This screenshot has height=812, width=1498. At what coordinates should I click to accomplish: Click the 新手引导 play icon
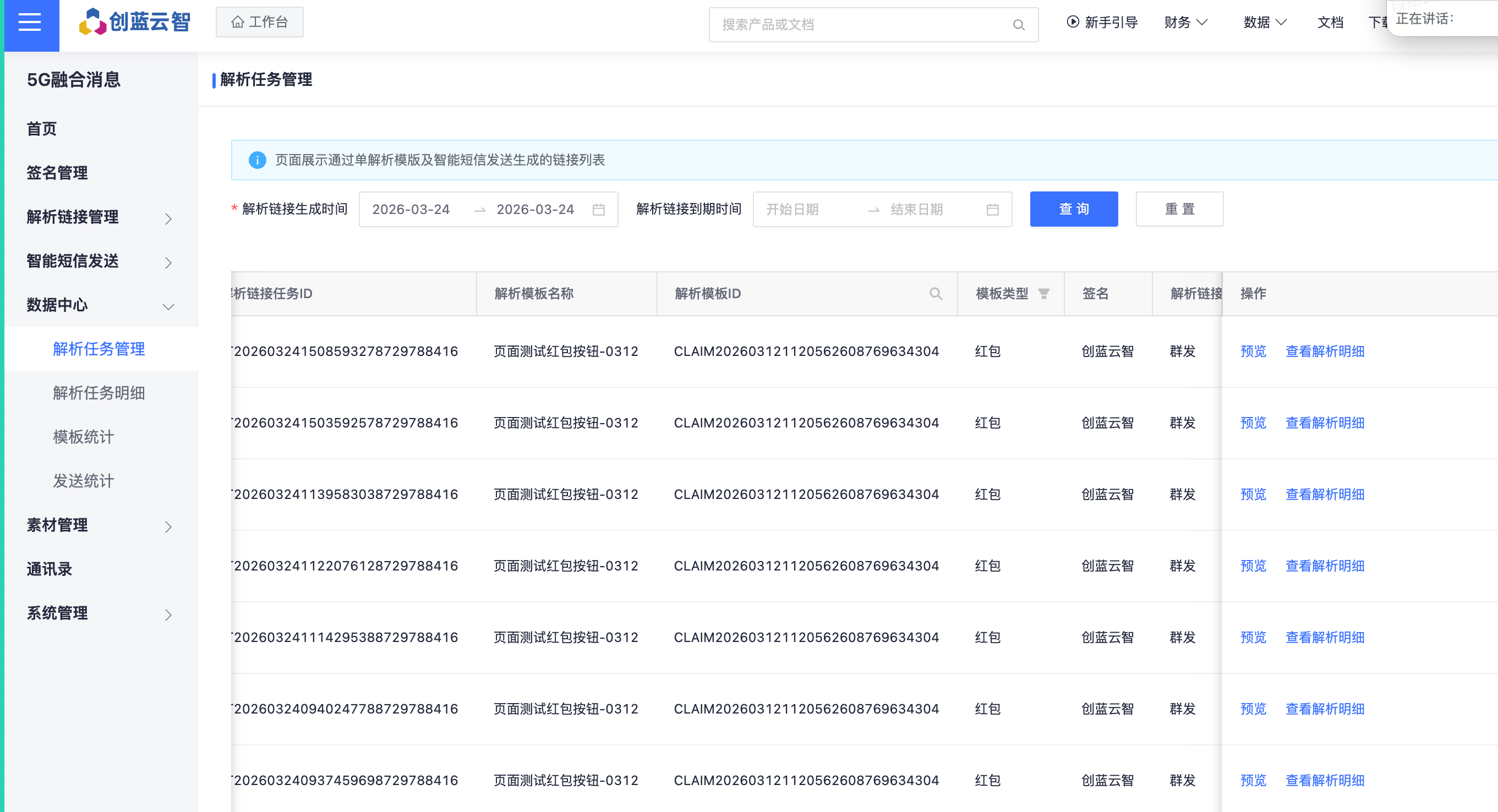pos(1073,22)
